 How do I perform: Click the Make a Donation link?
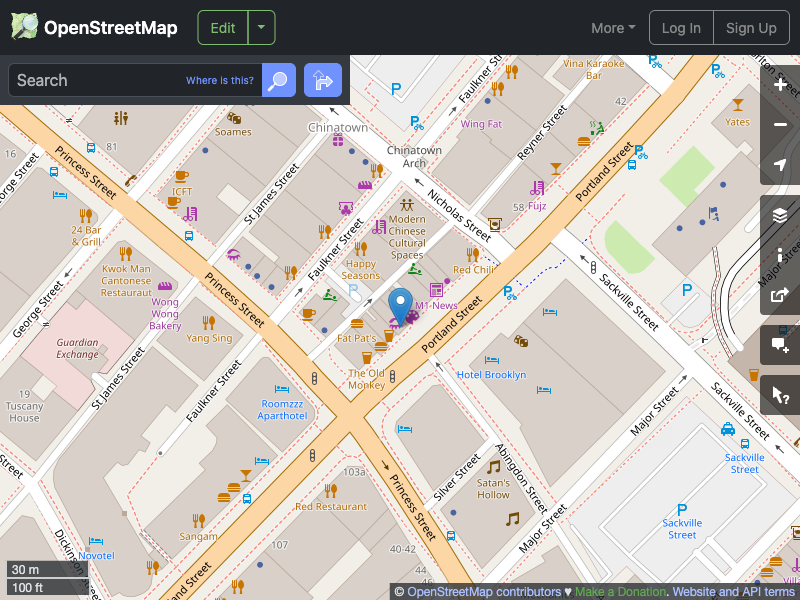coord(620,591)
